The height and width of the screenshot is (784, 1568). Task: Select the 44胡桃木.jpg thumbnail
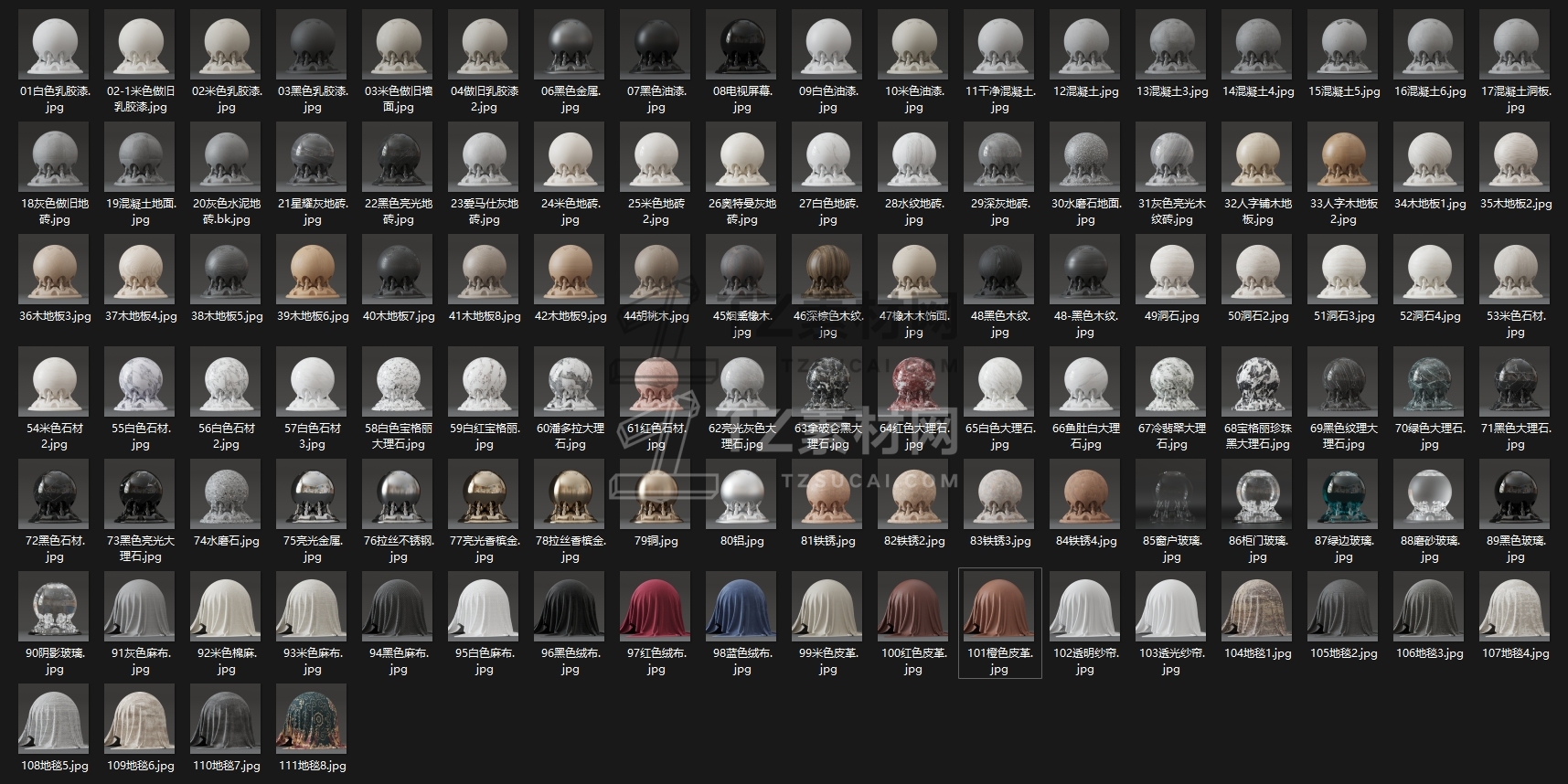point(656,270)
